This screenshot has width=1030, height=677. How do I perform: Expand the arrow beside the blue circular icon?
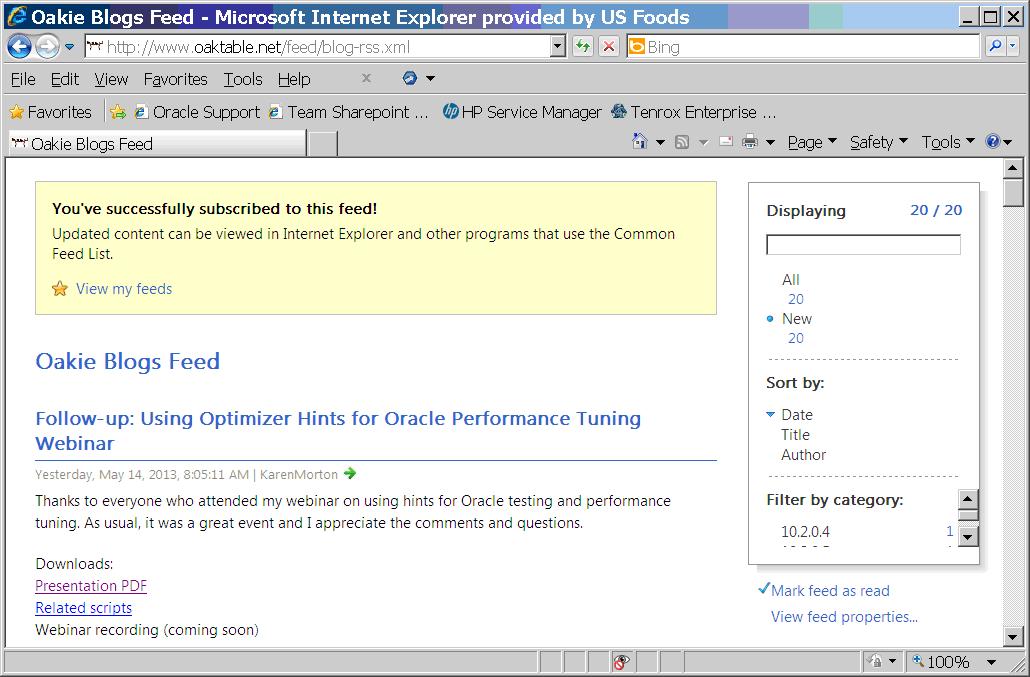[430, 79]
